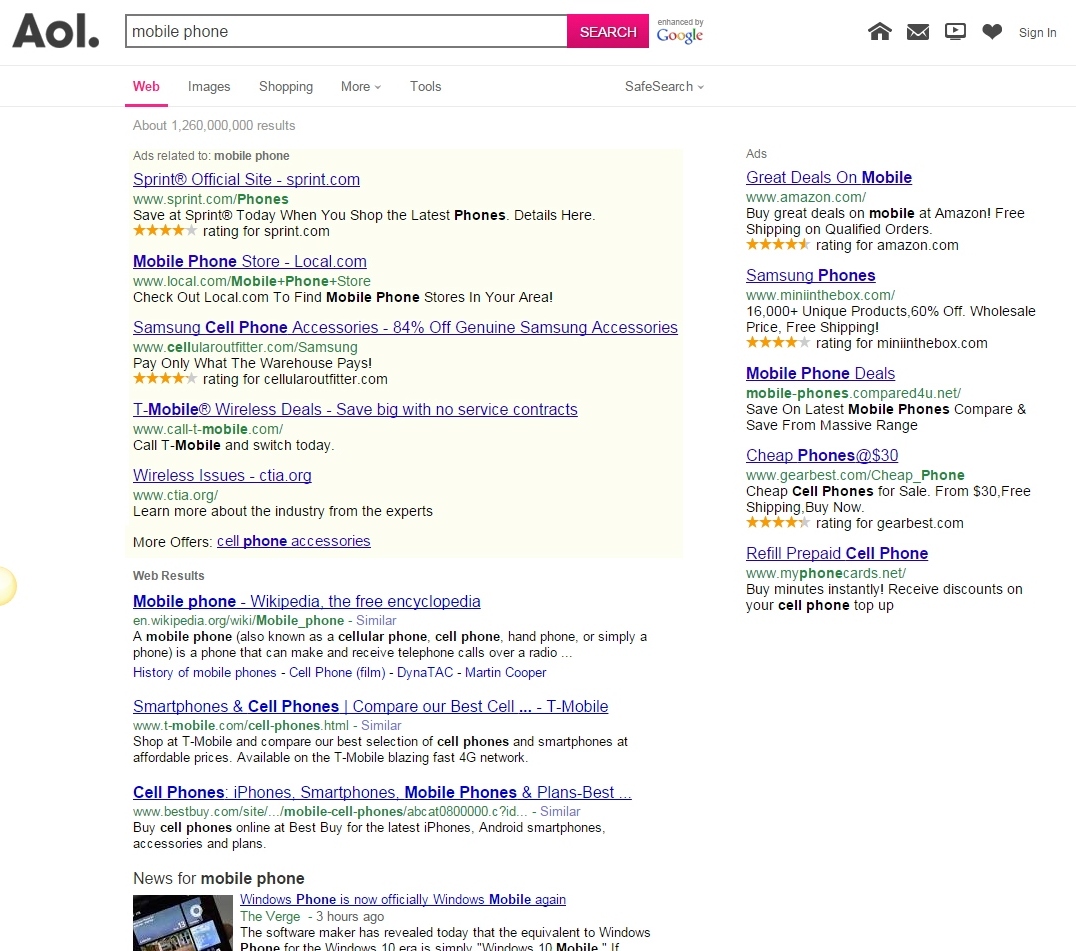Viewport: 1076px width, 951px height.
Task: Click Similar next to Best Buy result
Action: pos(560,811)
